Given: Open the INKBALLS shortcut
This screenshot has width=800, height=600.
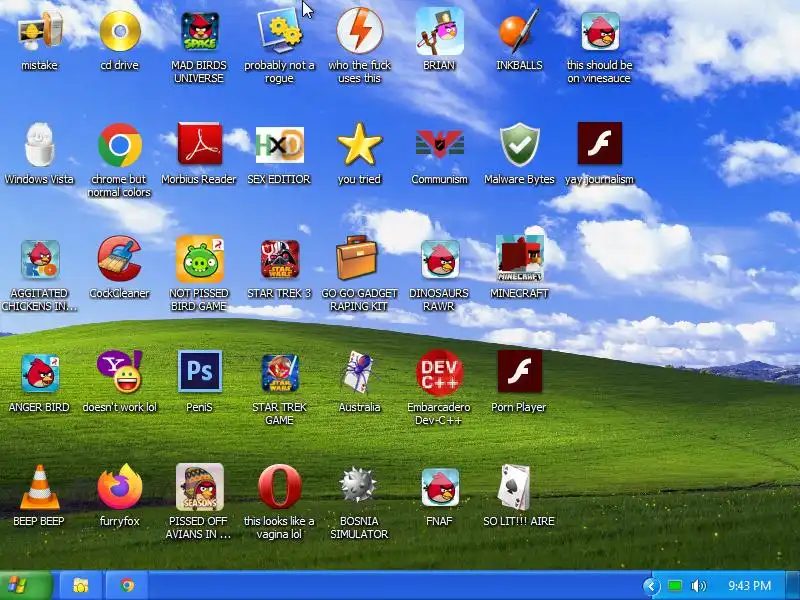Looking at the screenshot, I should point(519,31).
